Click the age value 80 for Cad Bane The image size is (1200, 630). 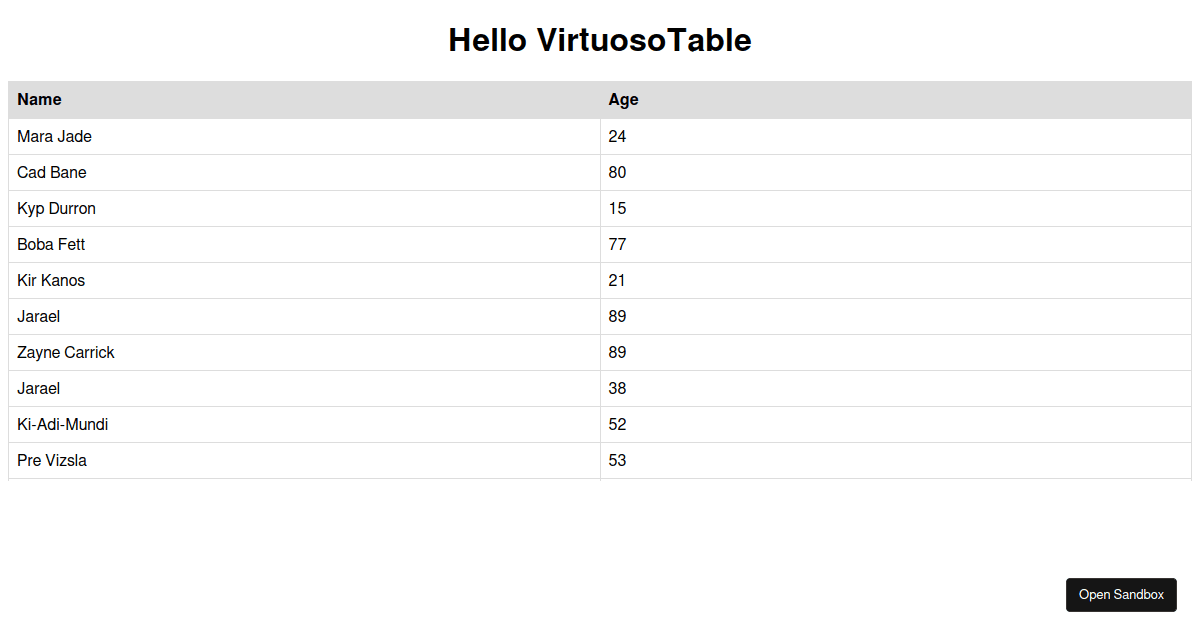point(617,172)
